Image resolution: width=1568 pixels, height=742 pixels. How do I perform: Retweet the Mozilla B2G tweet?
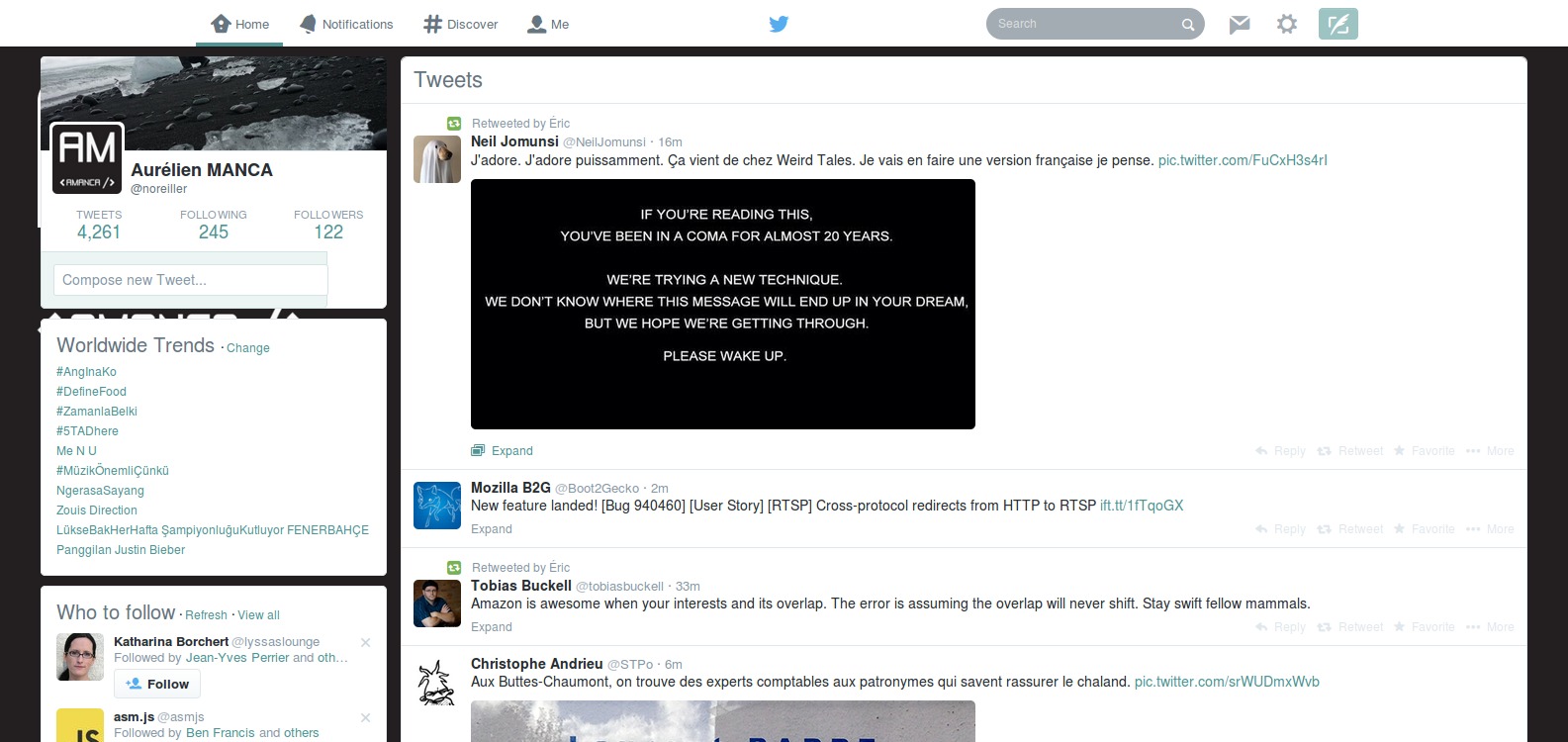[1350, 529]
